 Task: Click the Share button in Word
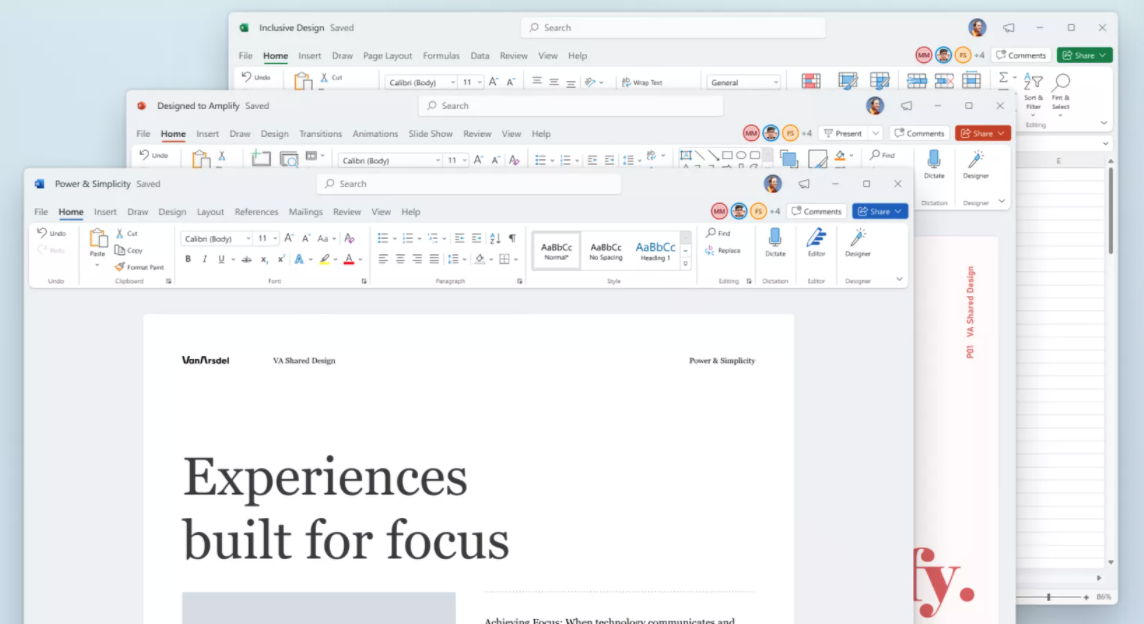pos(879,211)
